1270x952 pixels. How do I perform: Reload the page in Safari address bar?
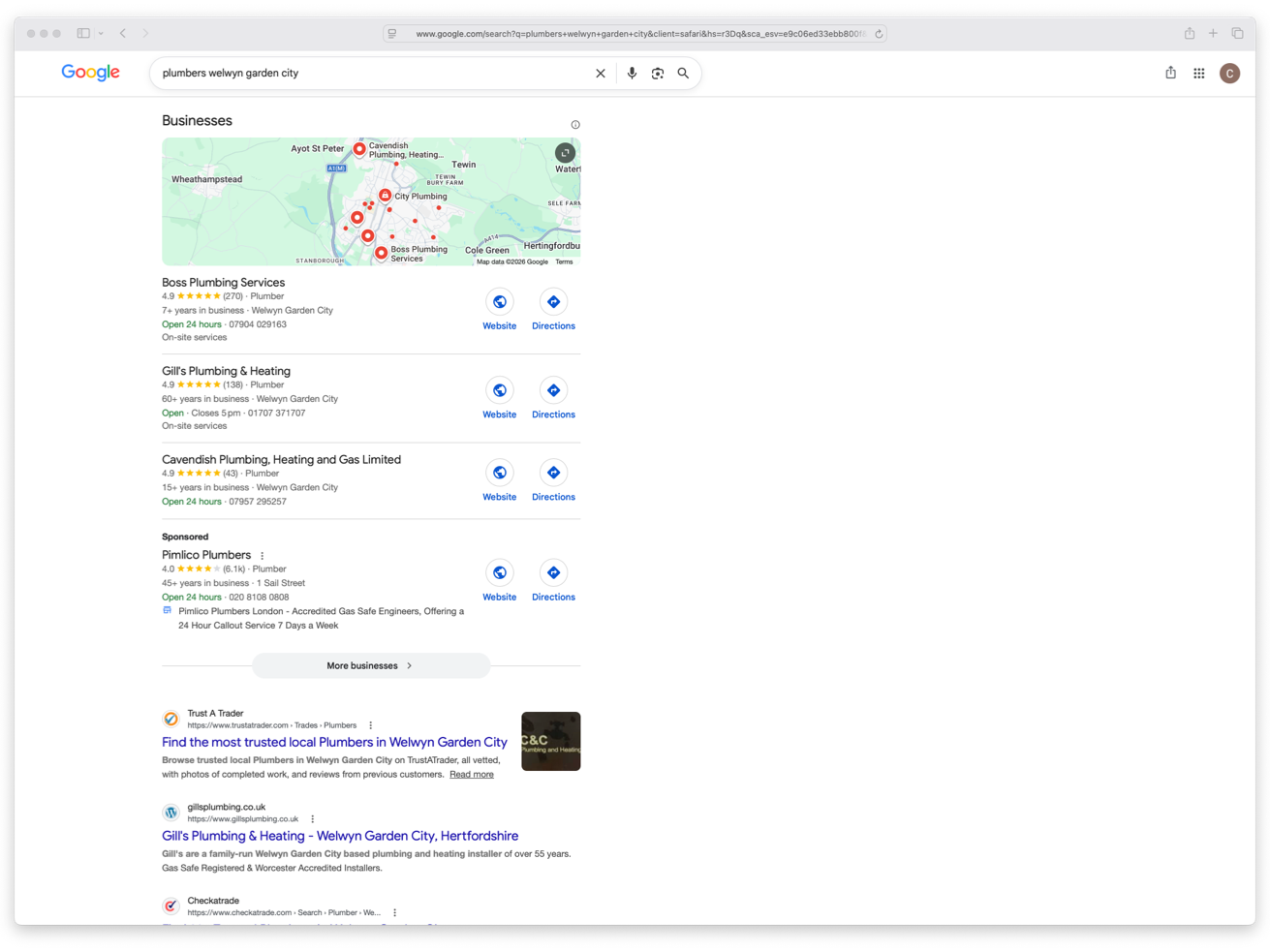(879, 34)
